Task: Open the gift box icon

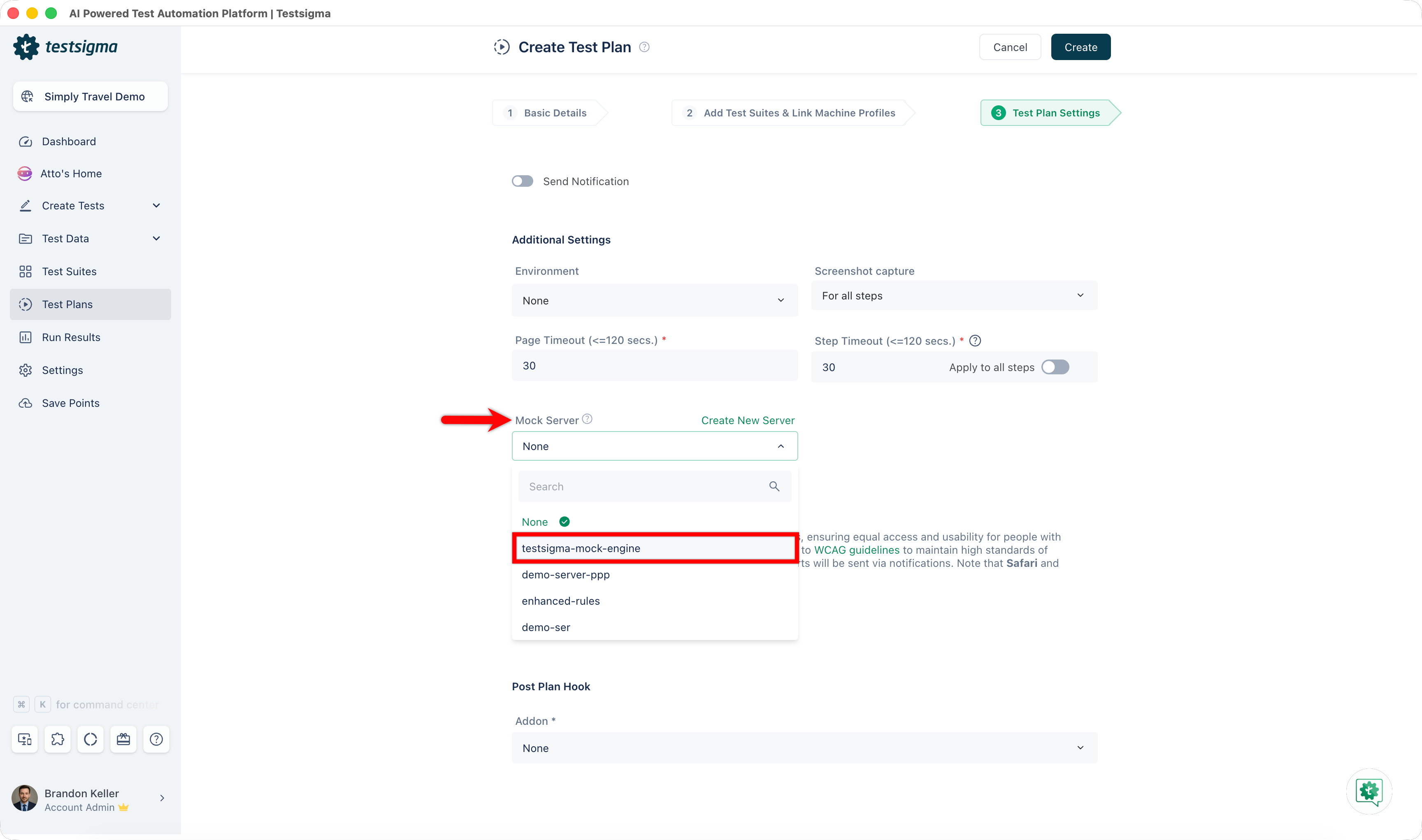Action: point(123,739)
